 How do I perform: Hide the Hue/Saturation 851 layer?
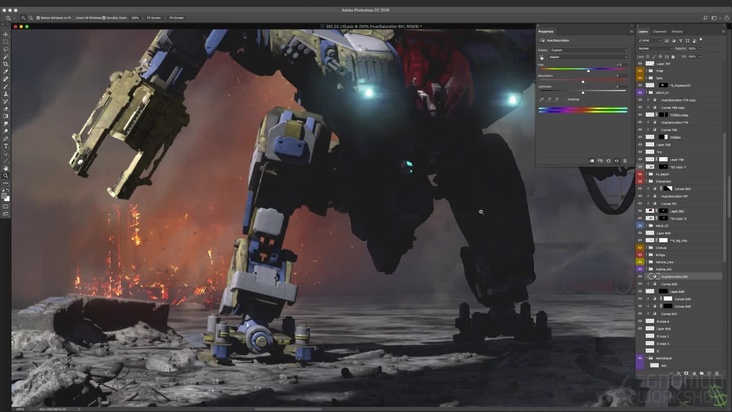tap(640, 277)
